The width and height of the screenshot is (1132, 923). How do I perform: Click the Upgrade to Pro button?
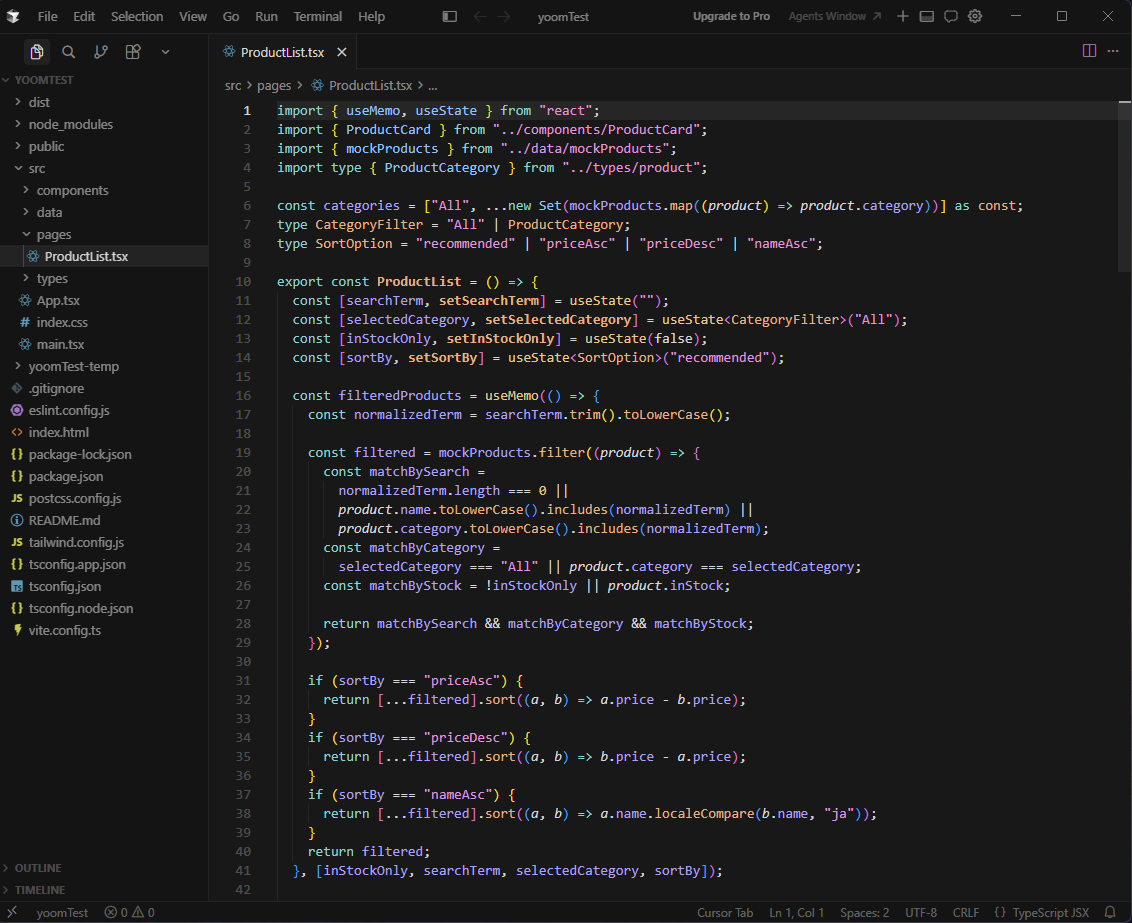pyautogui.click(x=731, y=16)
